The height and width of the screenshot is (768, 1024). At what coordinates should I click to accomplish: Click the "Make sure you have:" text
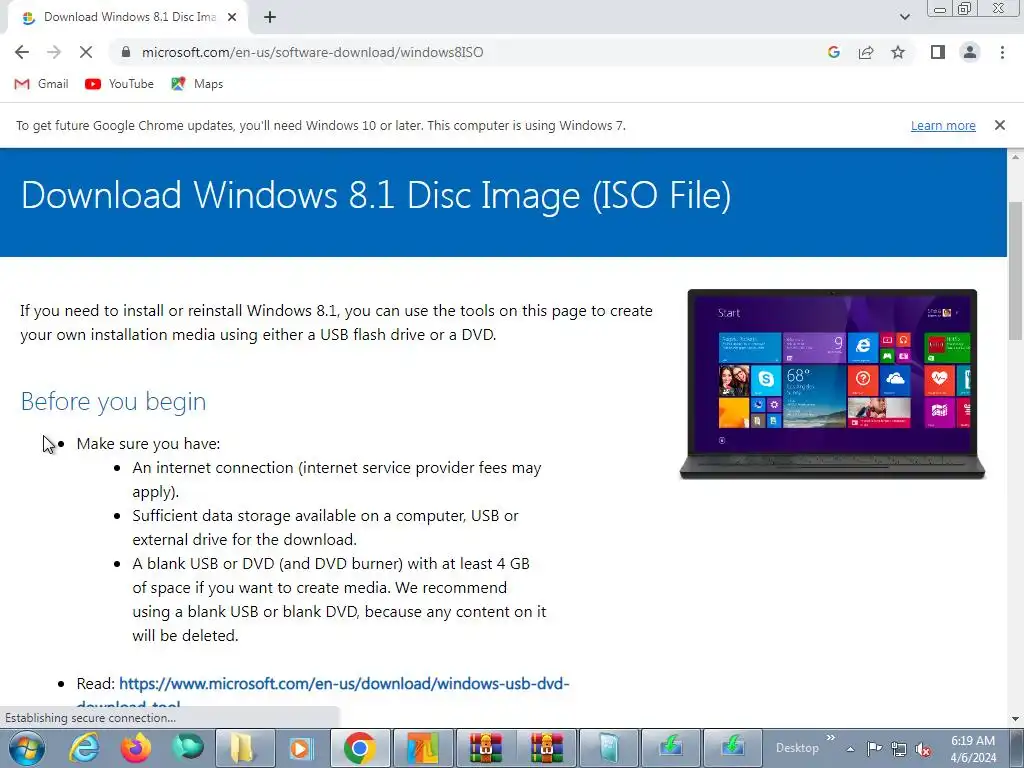[148, 443]
